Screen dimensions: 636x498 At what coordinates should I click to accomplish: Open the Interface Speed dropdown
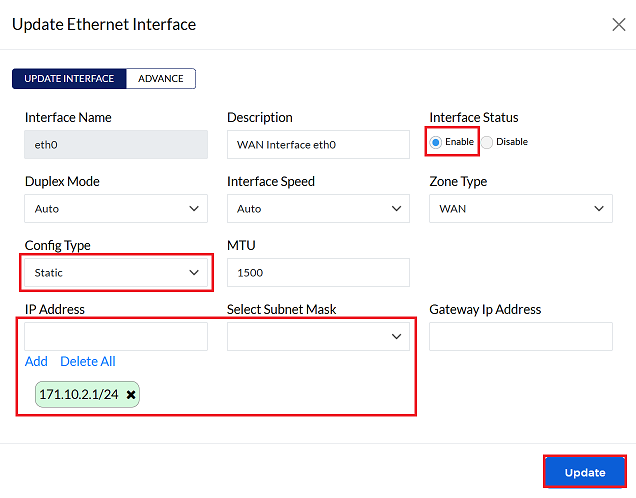pyautogui.click(x=318, y=208)
